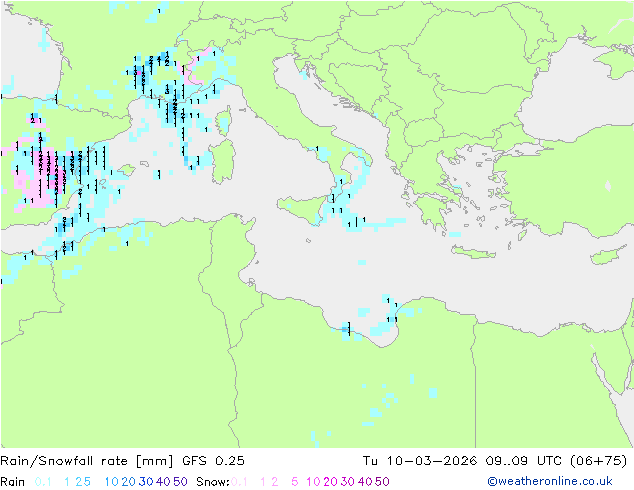Click the "Tu 10-03-2026" date text
The image size is (634, 490).
pos(420,461)
